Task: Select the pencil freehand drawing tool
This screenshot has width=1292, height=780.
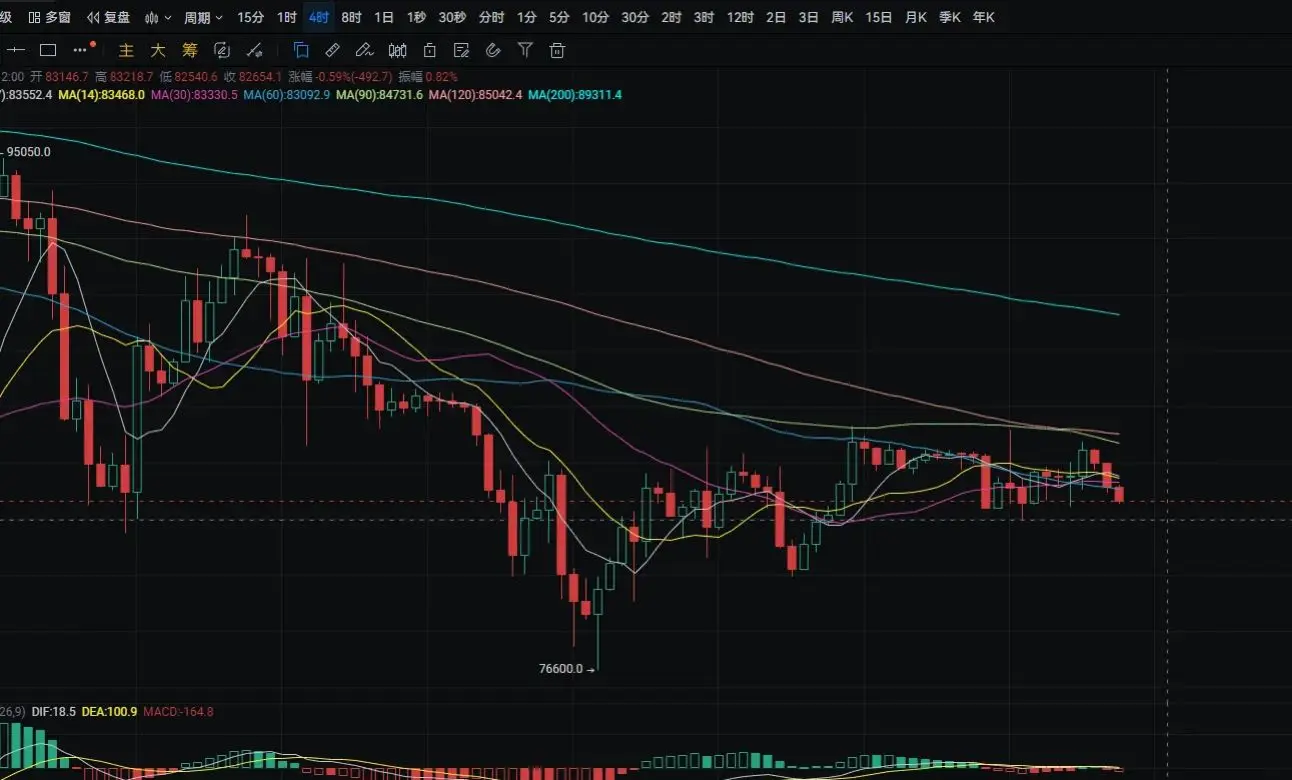Action: (x=365, y=50)
